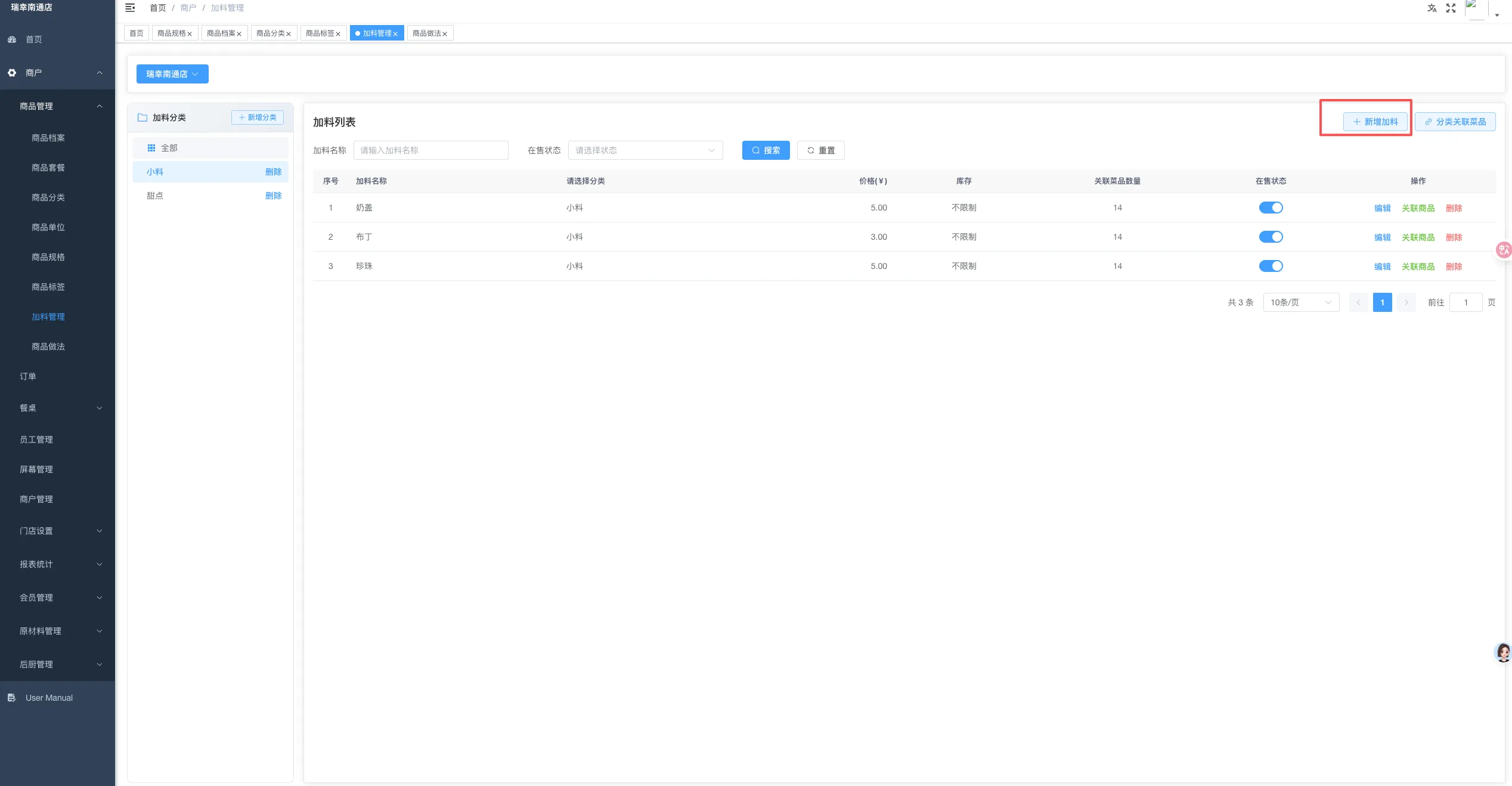The image size is (1512, 786).
Task: Close the 商品分类 tab
Action: (x=289, y=34)
